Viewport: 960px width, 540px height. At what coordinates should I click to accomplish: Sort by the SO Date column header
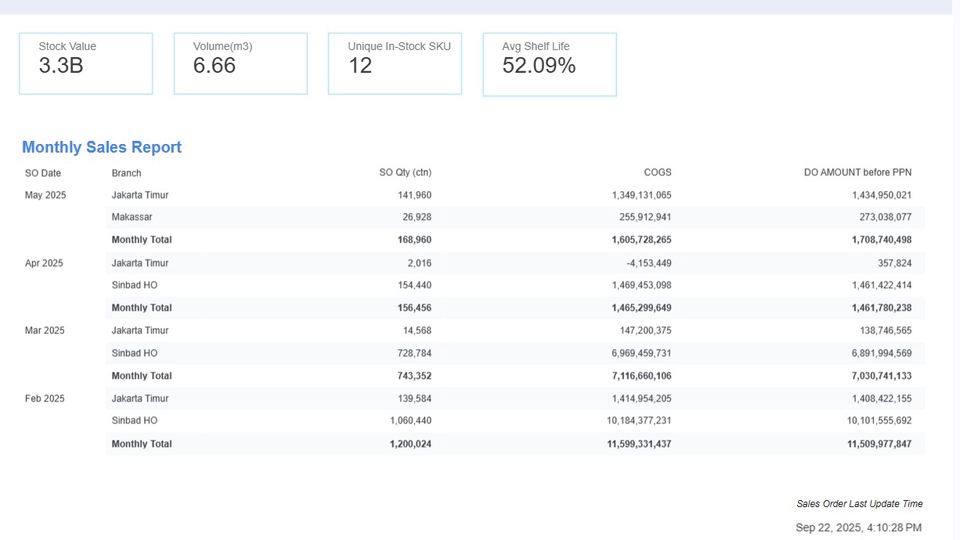[43, 173]
